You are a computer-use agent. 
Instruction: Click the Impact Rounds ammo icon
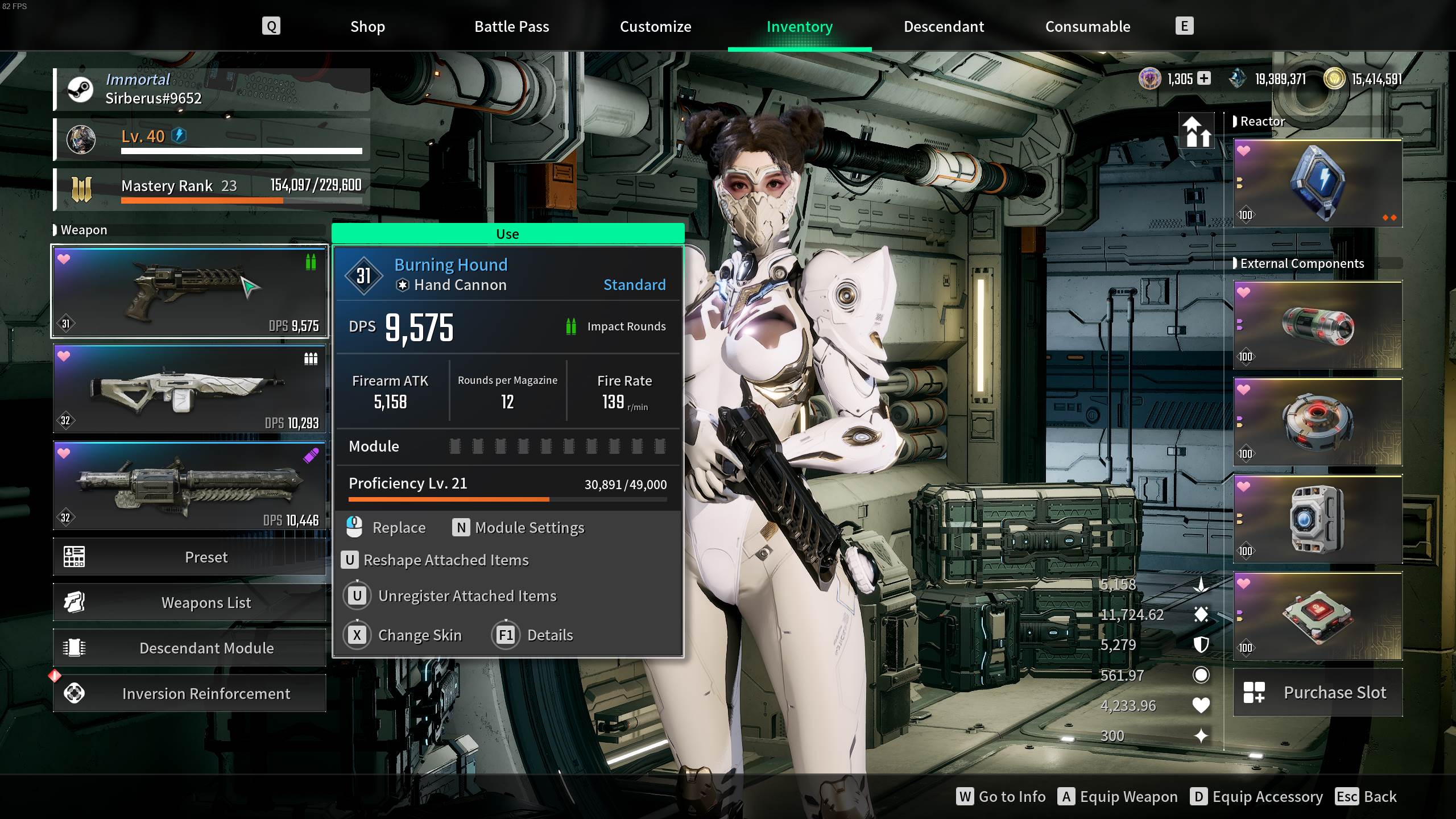point(571,326)
